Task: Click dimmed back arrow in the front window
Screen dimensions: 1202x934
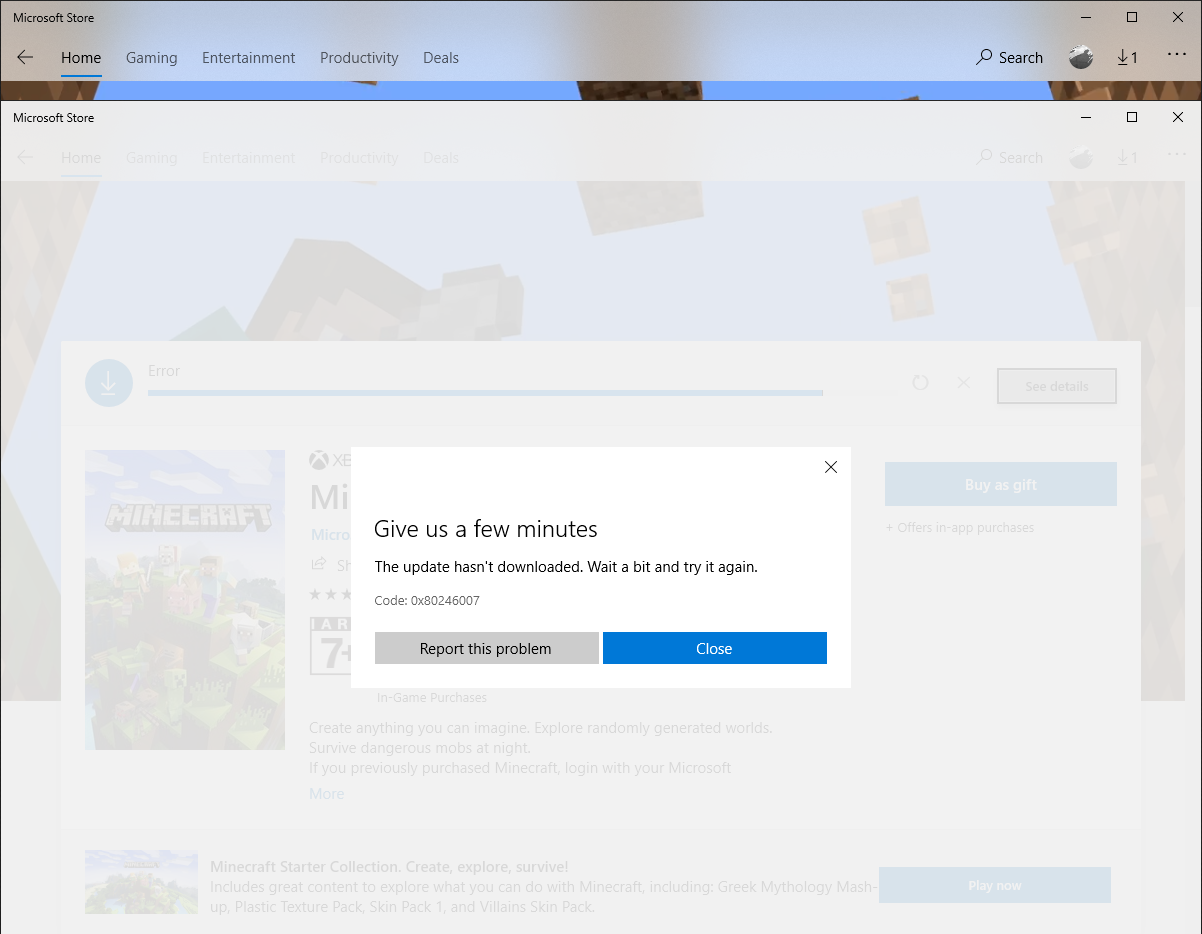Action: click(x=25, y=157)
